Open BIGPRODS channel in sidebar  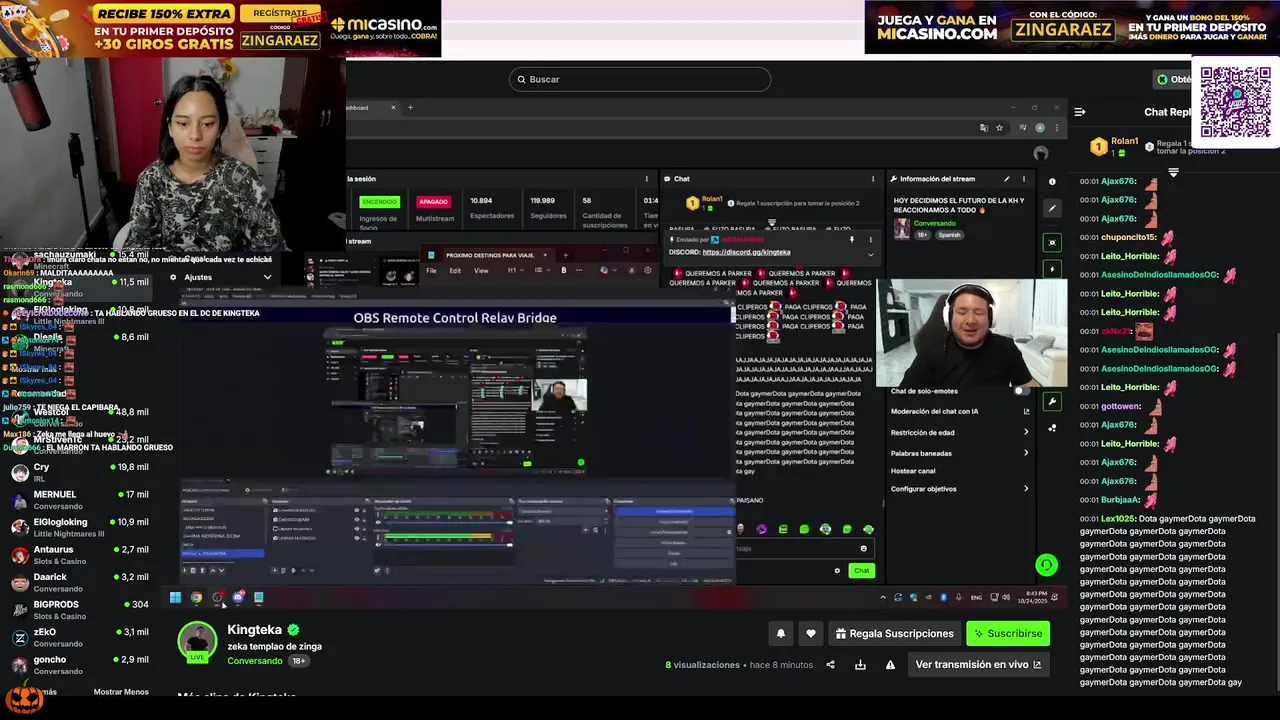78,610
